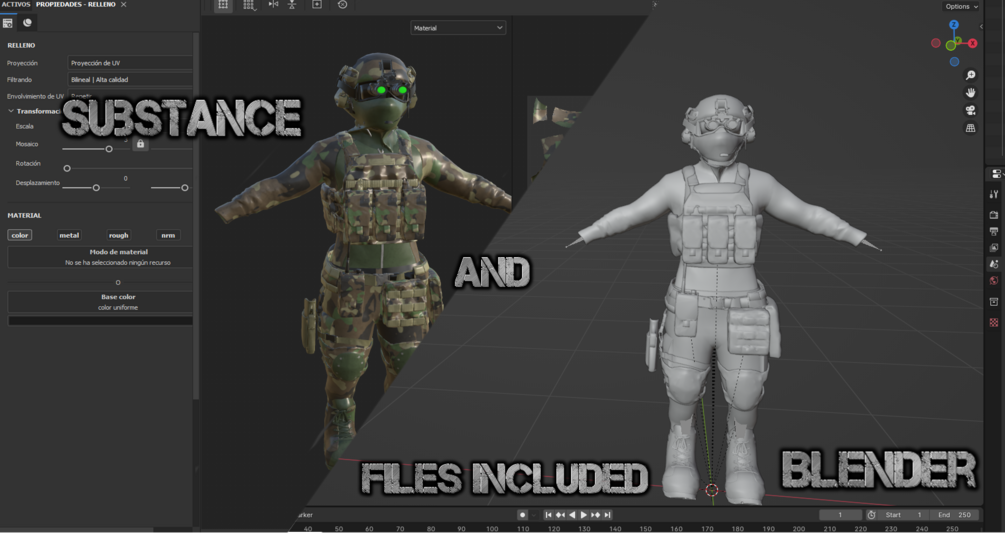Close the PROPIEDADES - RELLENO panel
Screen dimensions: 1005x533
click(x=124, y=4)
